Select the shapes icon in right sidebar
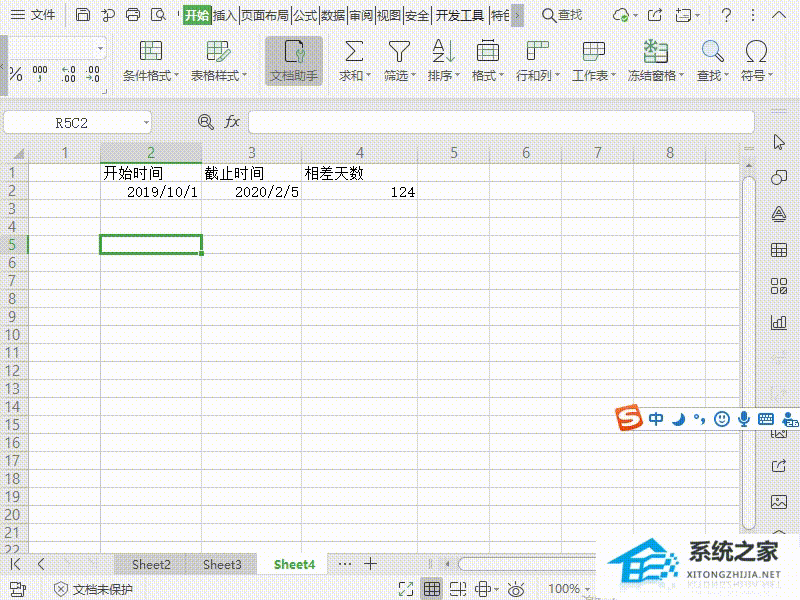Viewport: 800px width, 600px height. tap(779, 177)
